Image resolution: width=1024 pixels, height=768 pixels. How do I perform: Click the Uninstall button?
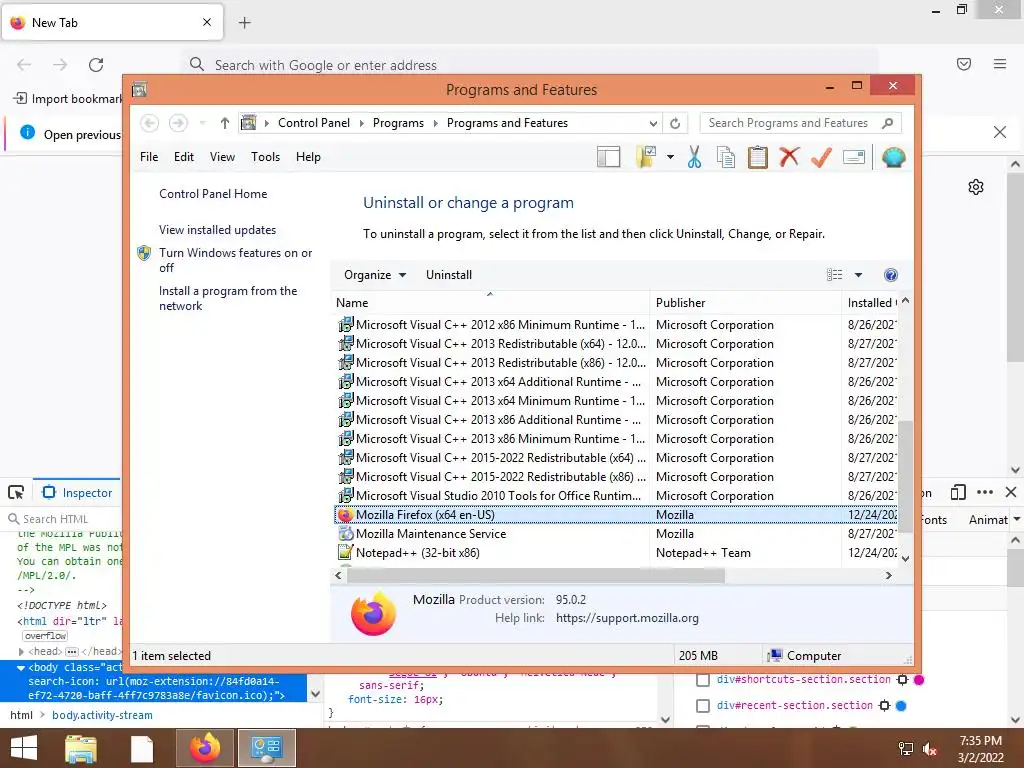point(449,275)
